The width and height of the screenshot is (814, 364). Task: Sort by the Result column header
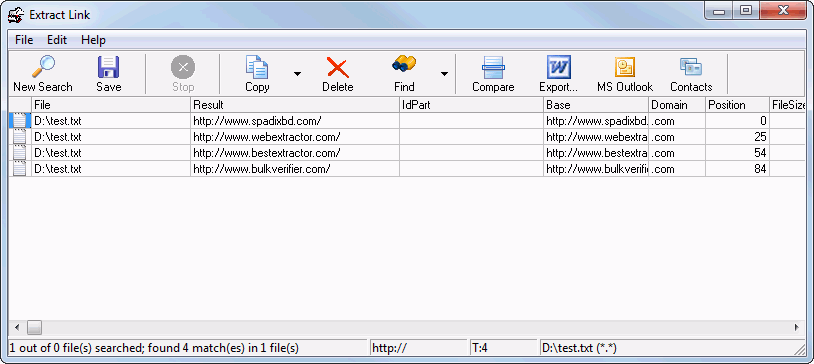295,105
